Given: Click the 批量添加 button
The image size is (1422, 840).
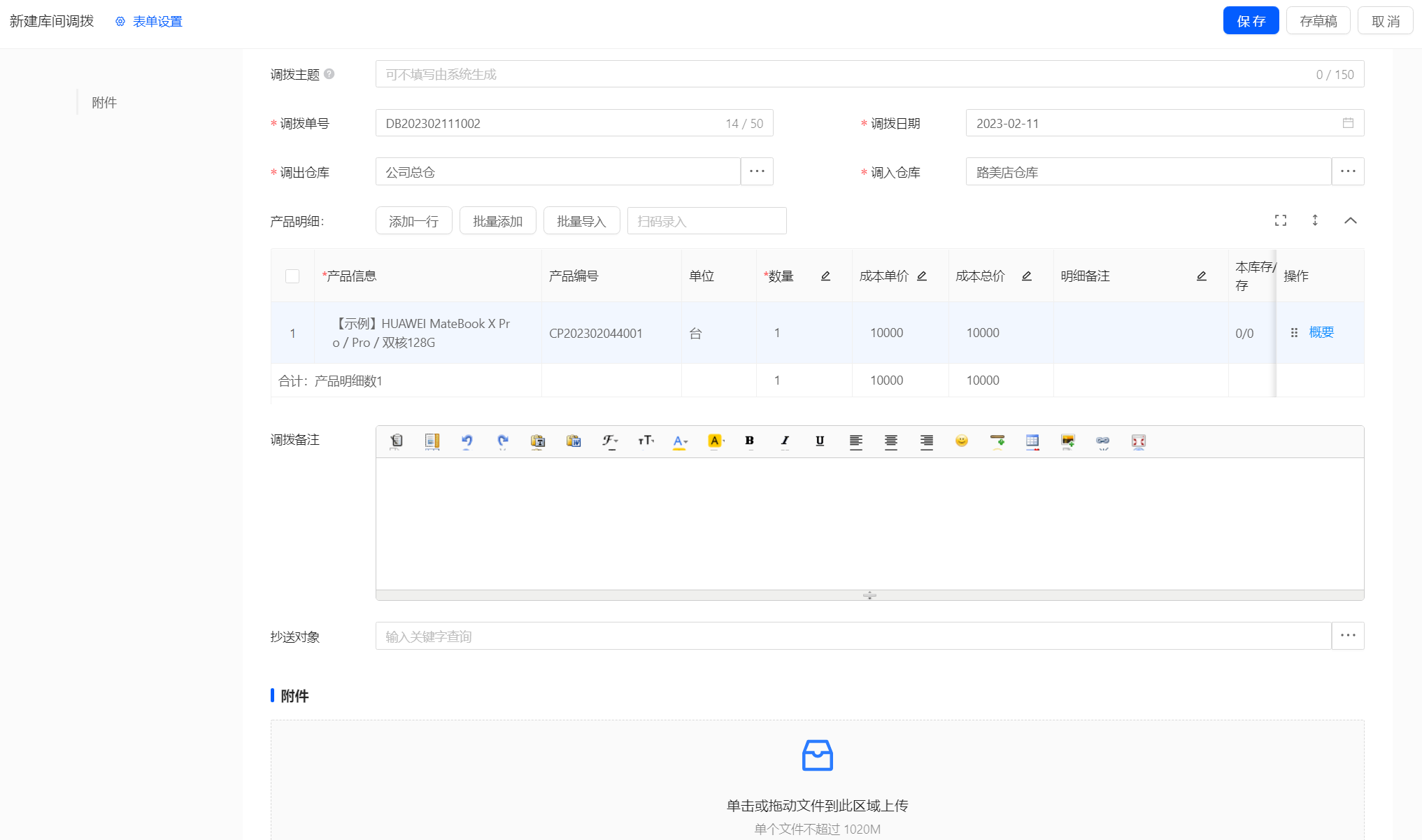Looking at the screenshot, I should pyautogui.click(x=498, y=221).
